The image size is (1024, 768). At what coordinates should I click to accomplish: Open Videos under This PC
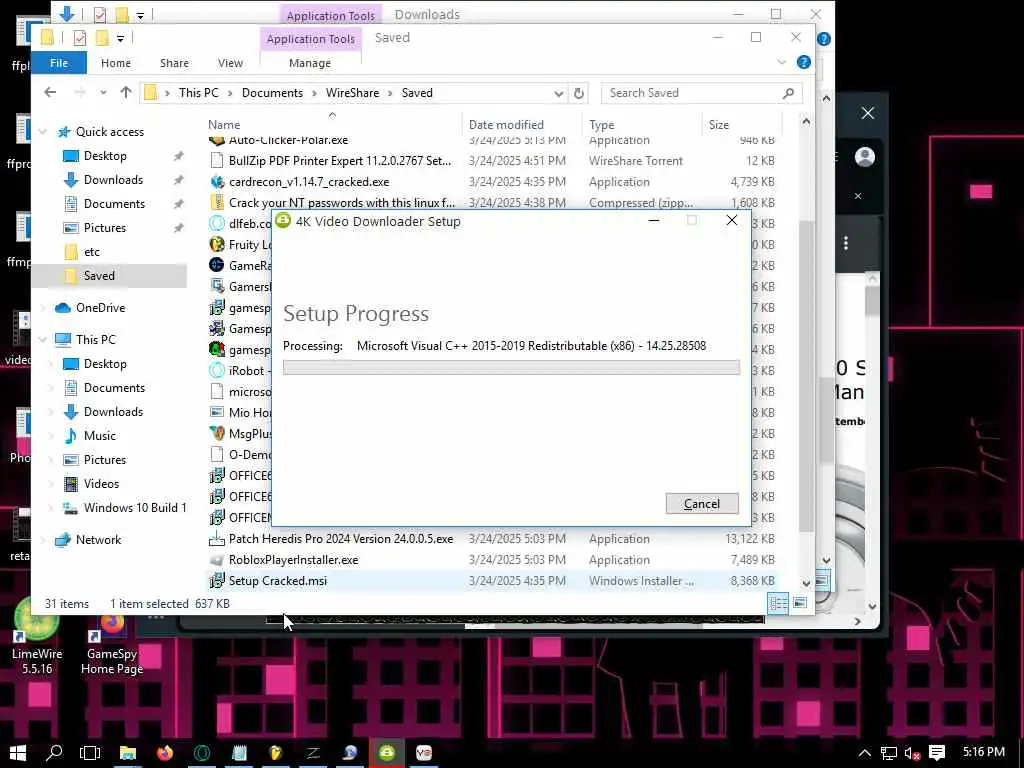(x=101, y=484)
